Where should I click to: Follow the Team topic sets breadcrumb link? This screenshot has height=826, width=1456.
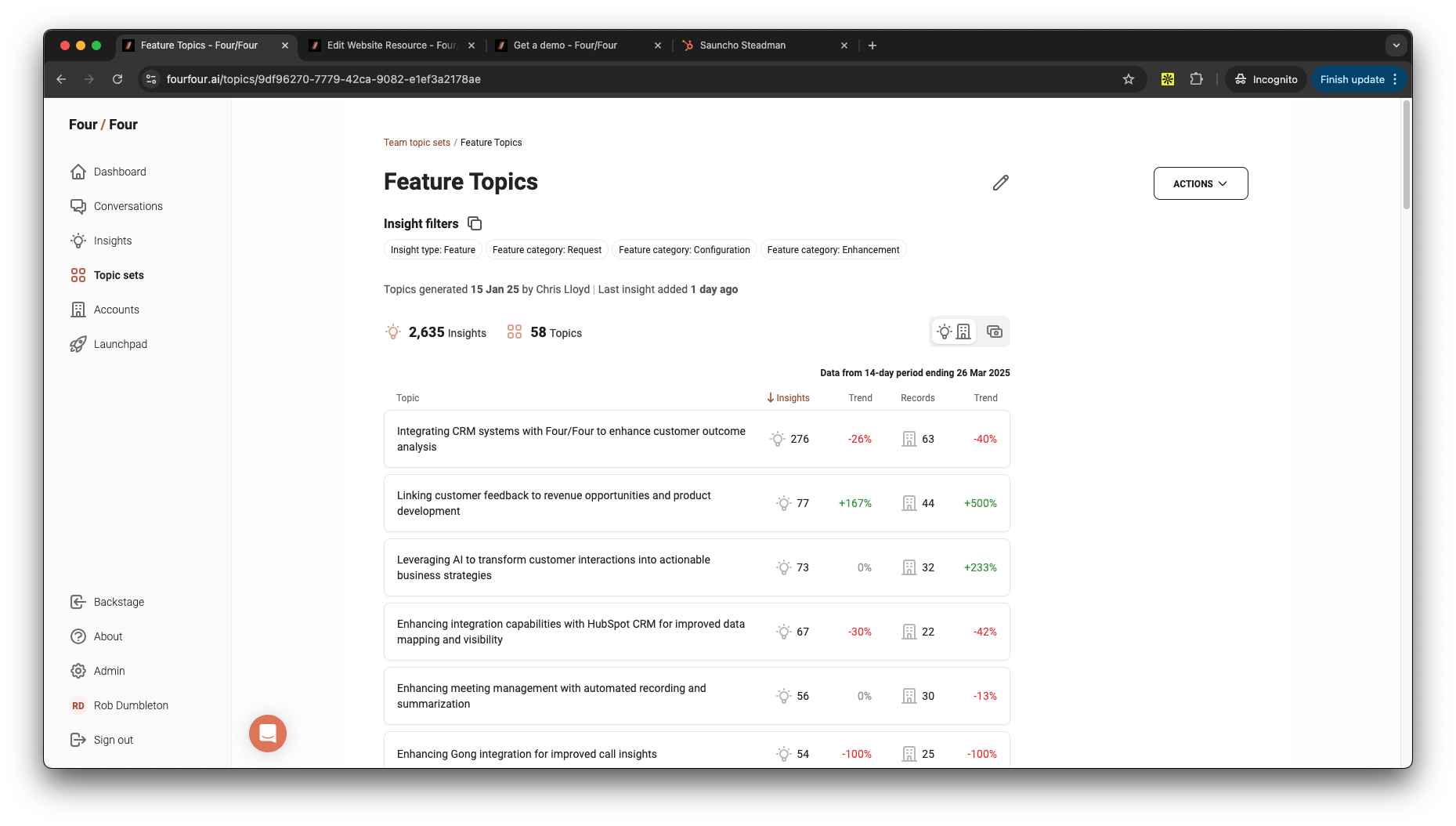click(x=417, y=143)
